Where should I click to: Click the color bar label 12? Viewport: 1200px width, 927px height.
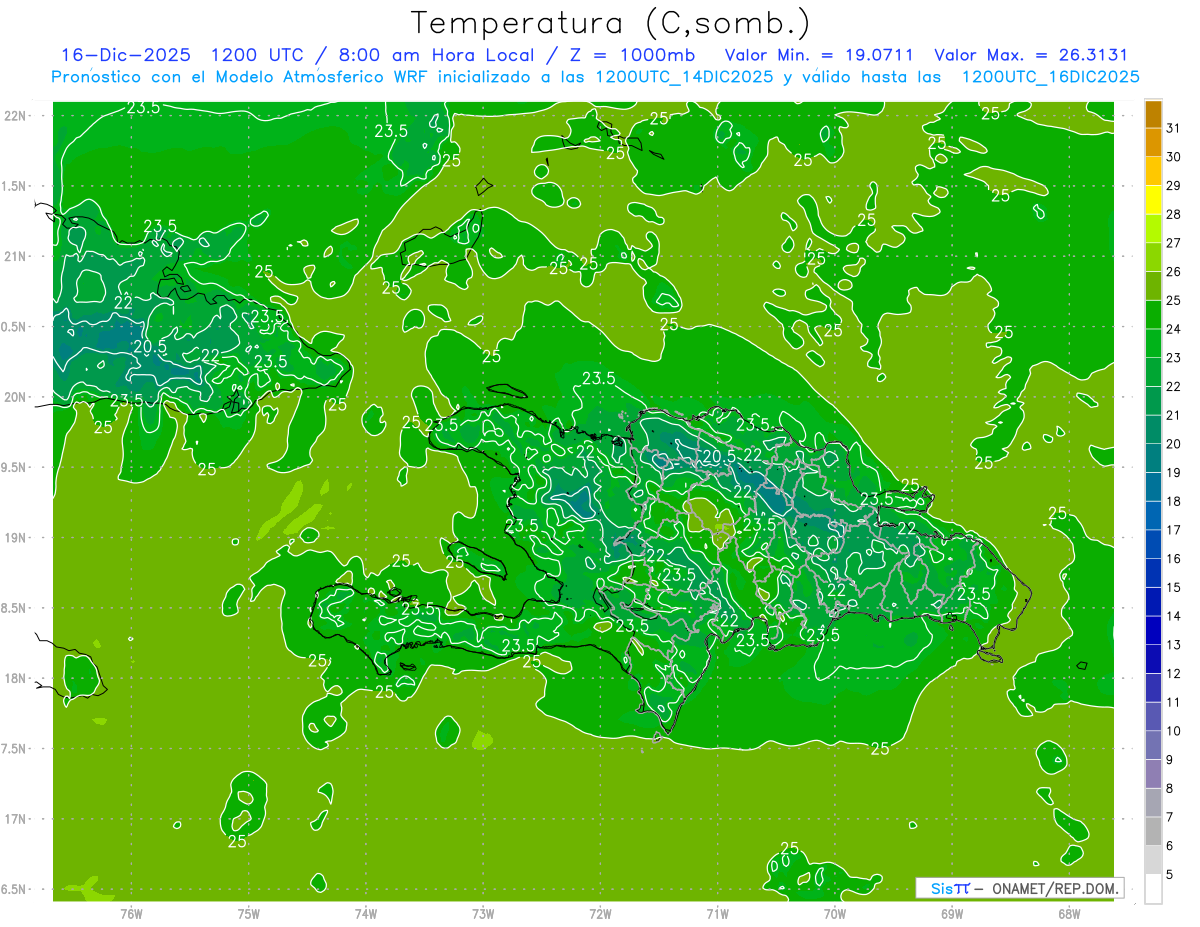pyautogui.click(x=1174, y=674)
